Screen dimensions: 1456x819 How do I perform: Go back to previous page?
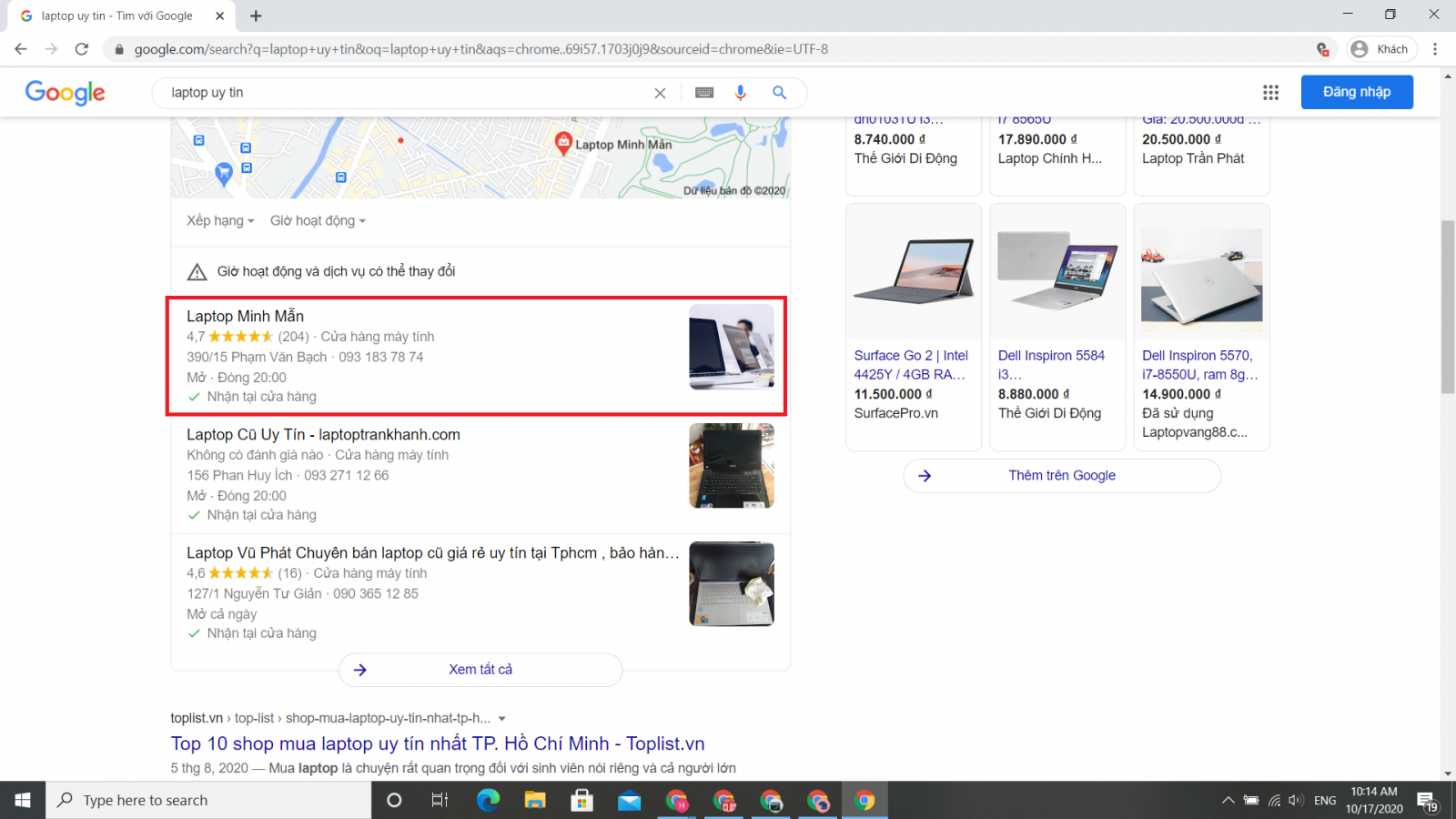21,49
